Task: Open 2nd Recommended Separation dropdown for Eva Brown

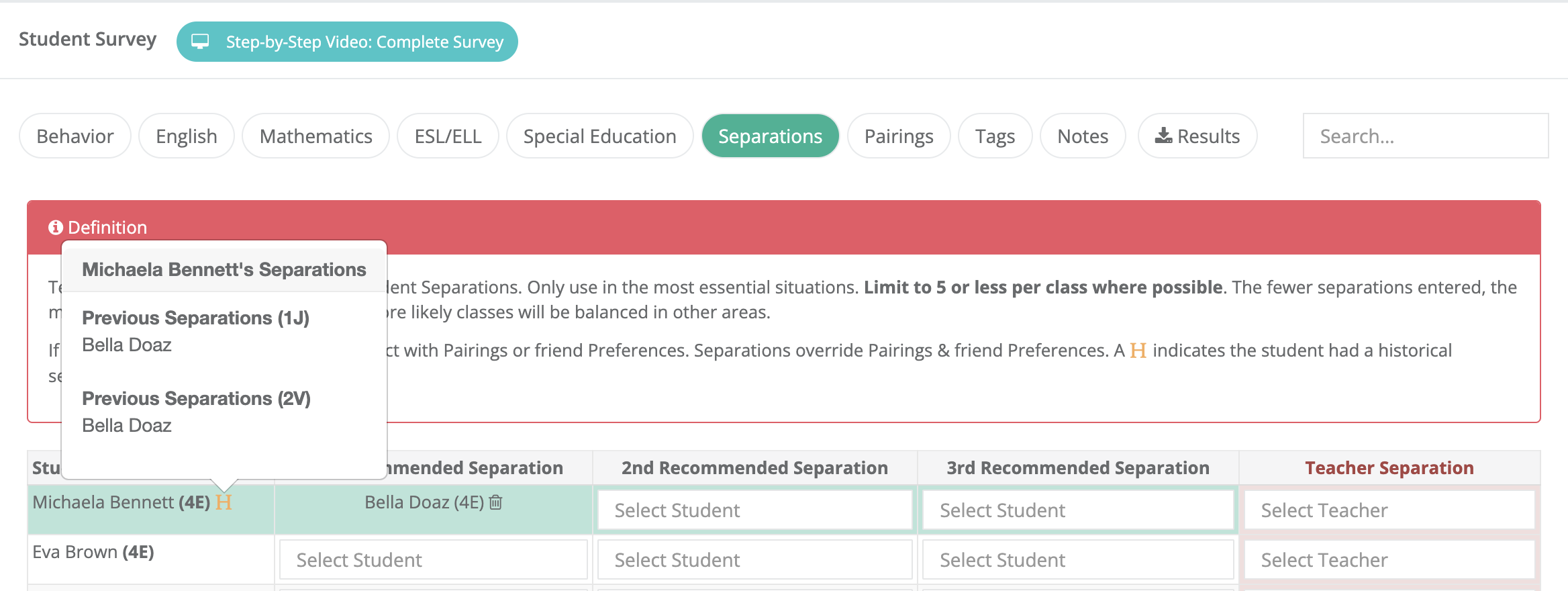Action: pos(755,560)
